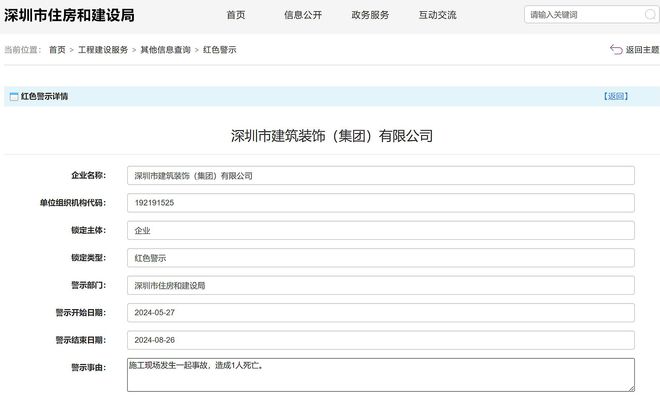Click the 警示结束日期 label
Screen dimensions: 660x397
pyautogui.click(x=81, y=340)
